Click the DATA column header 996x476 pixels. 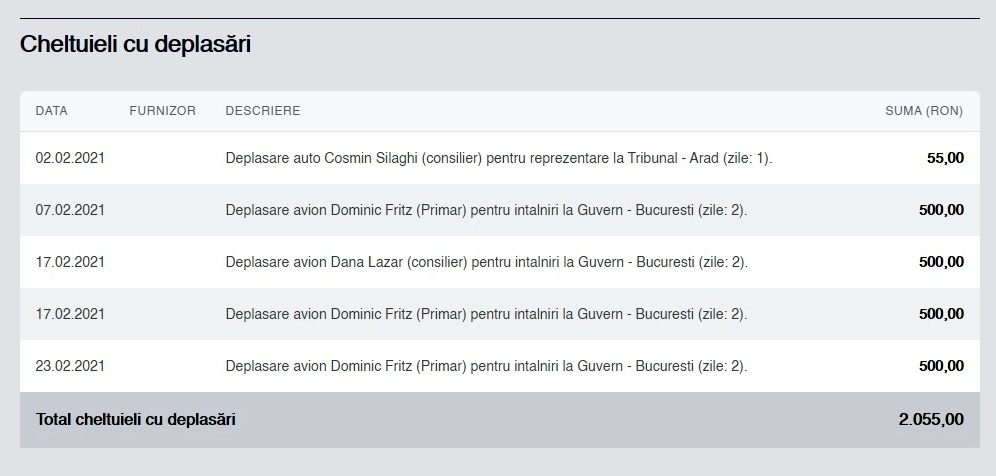pos(52,111)
